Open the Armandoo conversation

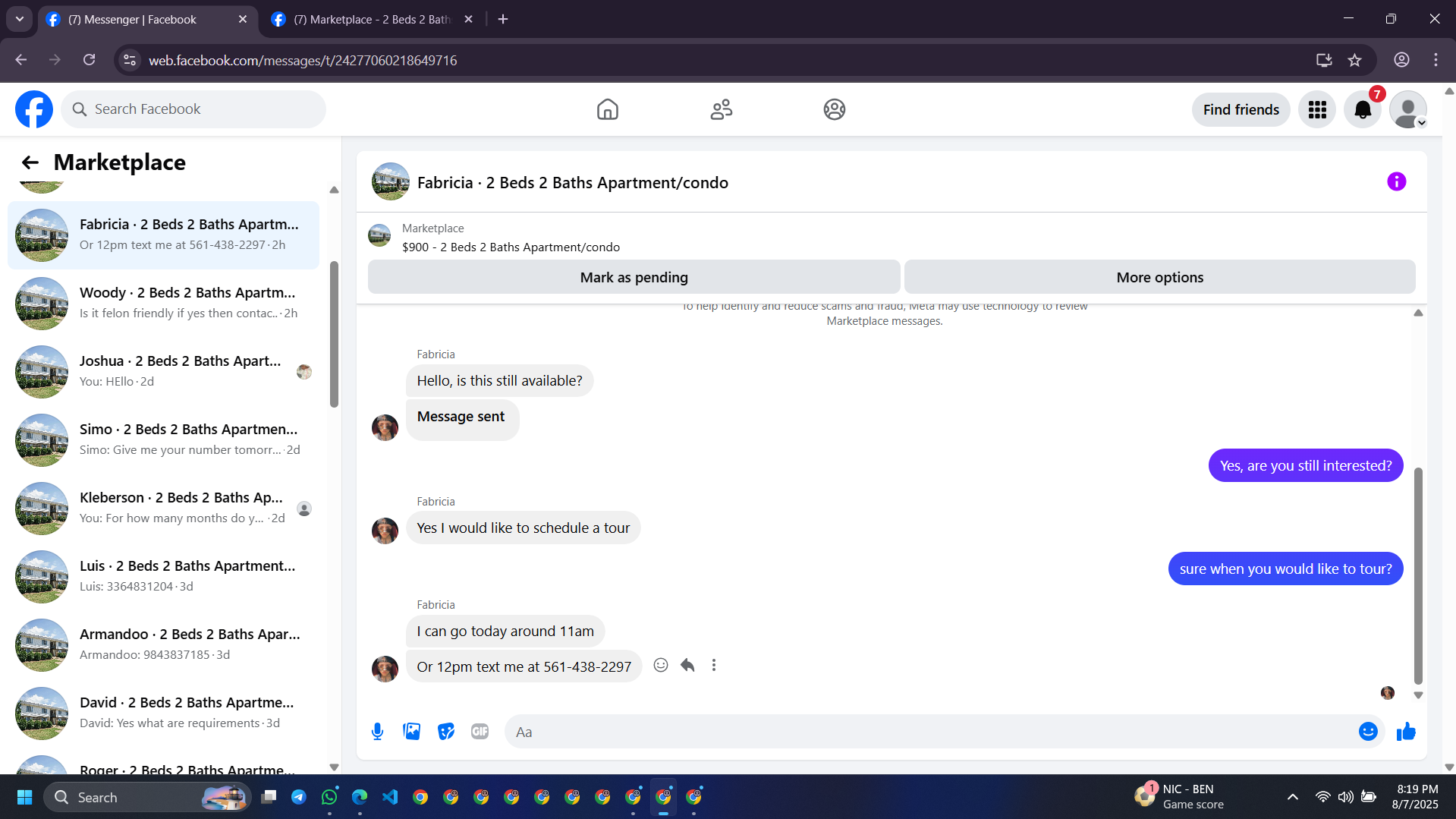pyautogui.click(x=163, y=645)
